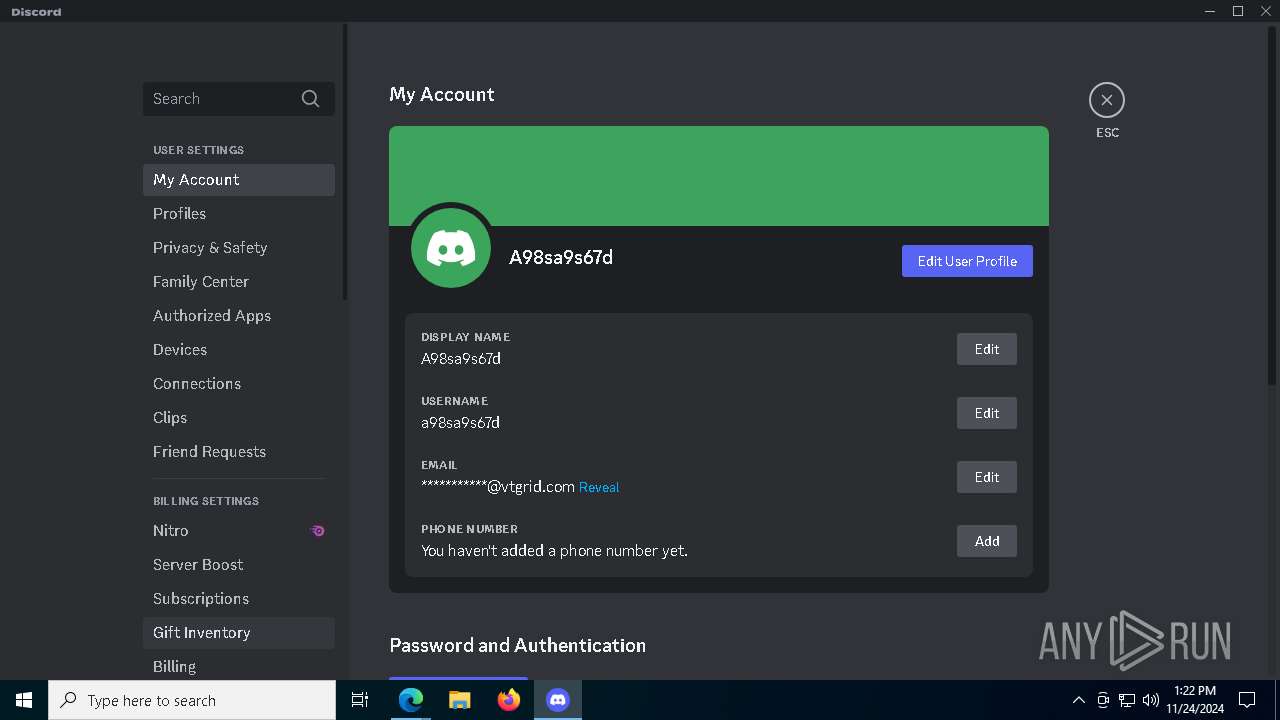
Task: Open Authorized Apps page
Action: 239,316
